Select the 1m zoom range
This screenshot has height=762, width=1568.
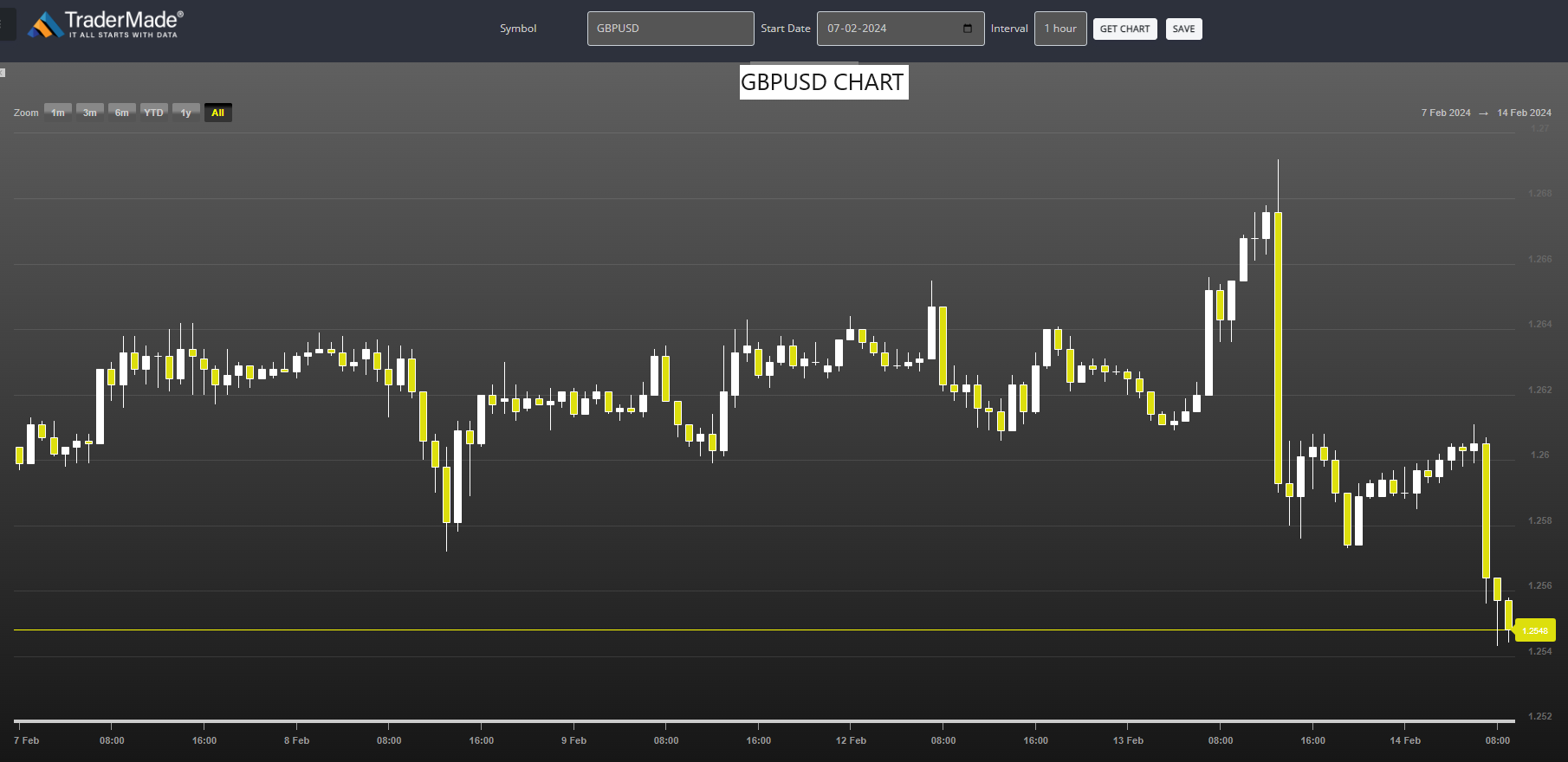point(58,113)
